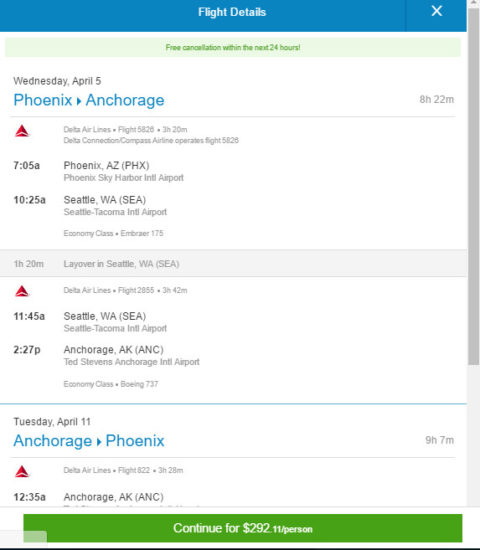The height and width of the screenshot is (550, 480).
Task: Click the Phoenix to Anchorage route heading
Action: [x=89, y=100]
